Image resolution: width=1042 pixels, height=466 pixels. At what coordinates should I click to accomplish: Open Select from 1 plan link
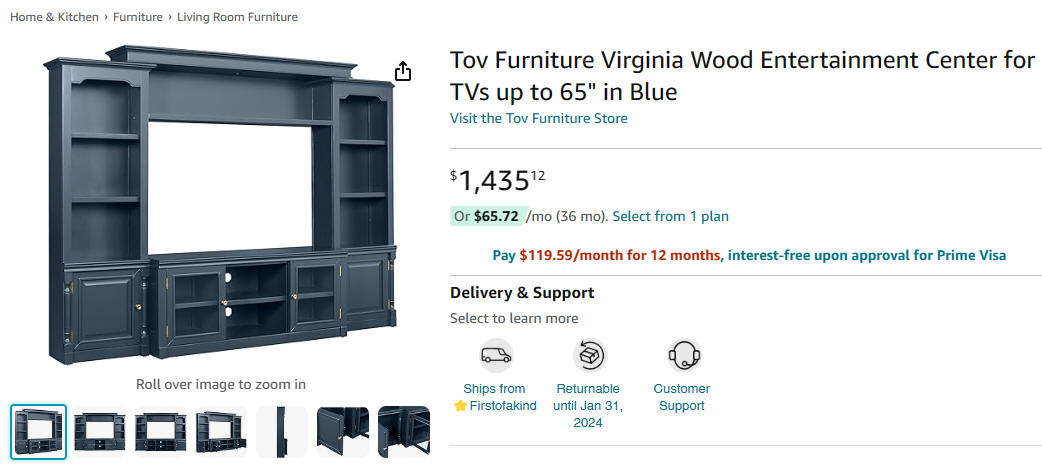(x=671, y=216)
